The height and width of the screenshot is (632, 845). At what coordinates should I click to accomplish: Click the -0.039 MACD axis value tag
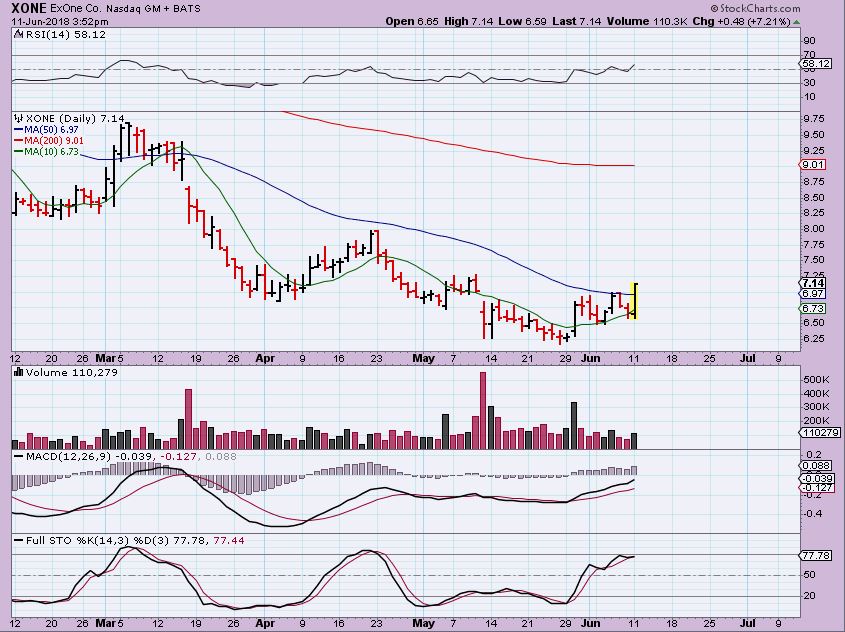point(817,478)
